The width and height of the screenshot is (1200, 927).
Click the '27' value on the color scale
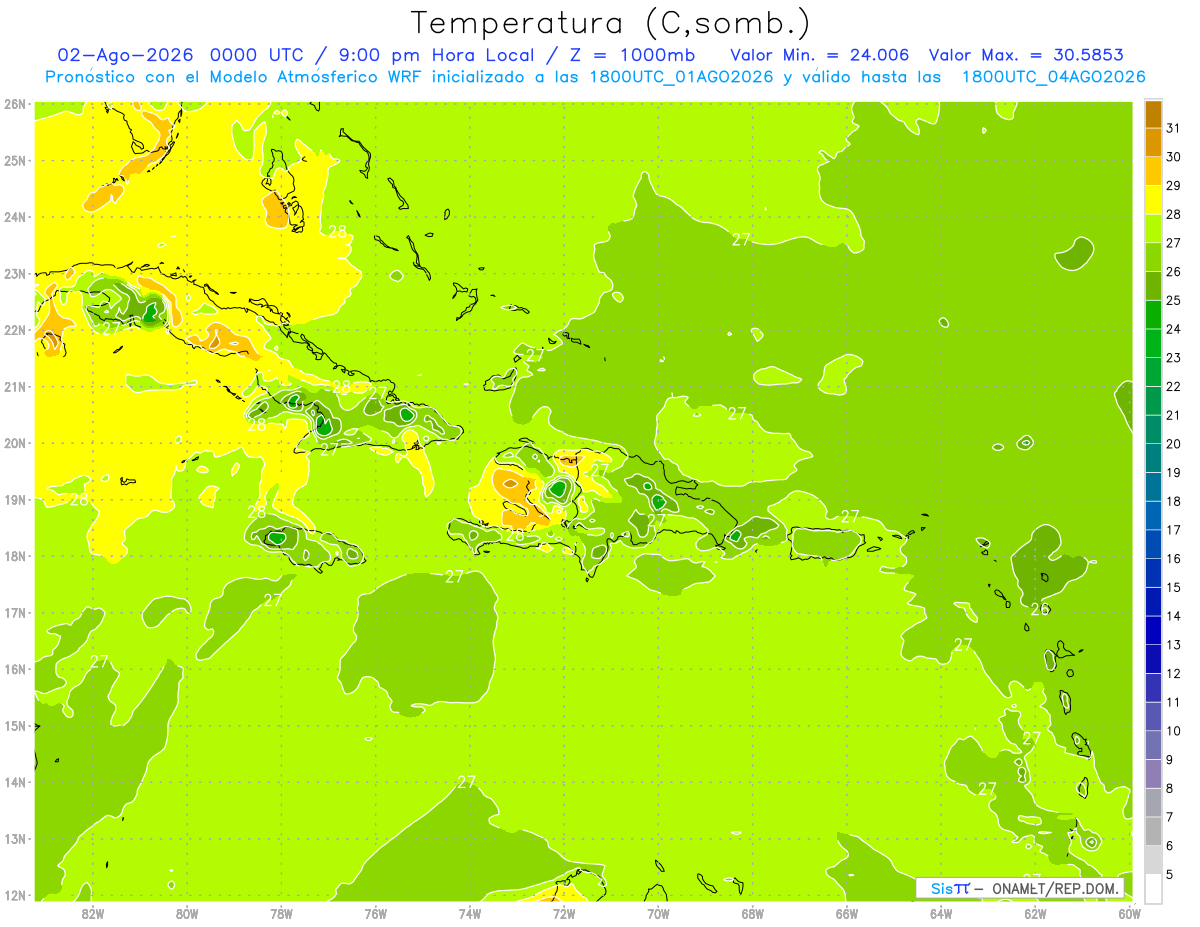(x=1174, y=243)
